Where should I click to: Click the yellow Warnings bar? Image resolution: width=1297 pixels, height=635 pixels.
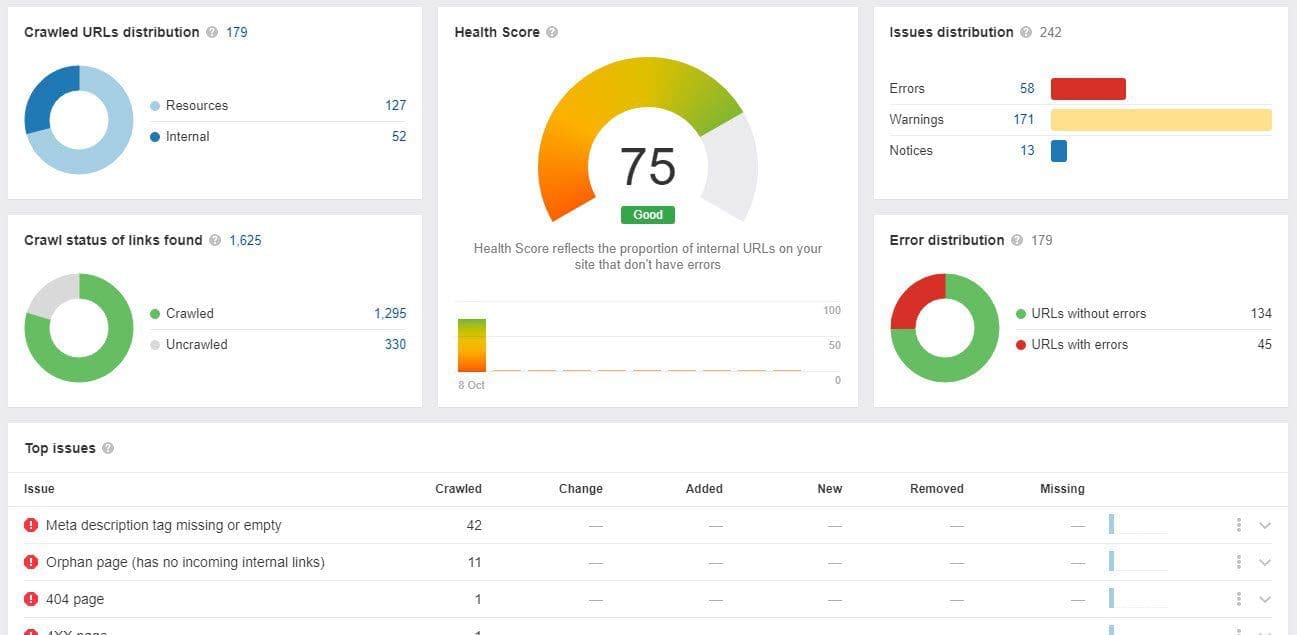click(x=1161, y=120)
